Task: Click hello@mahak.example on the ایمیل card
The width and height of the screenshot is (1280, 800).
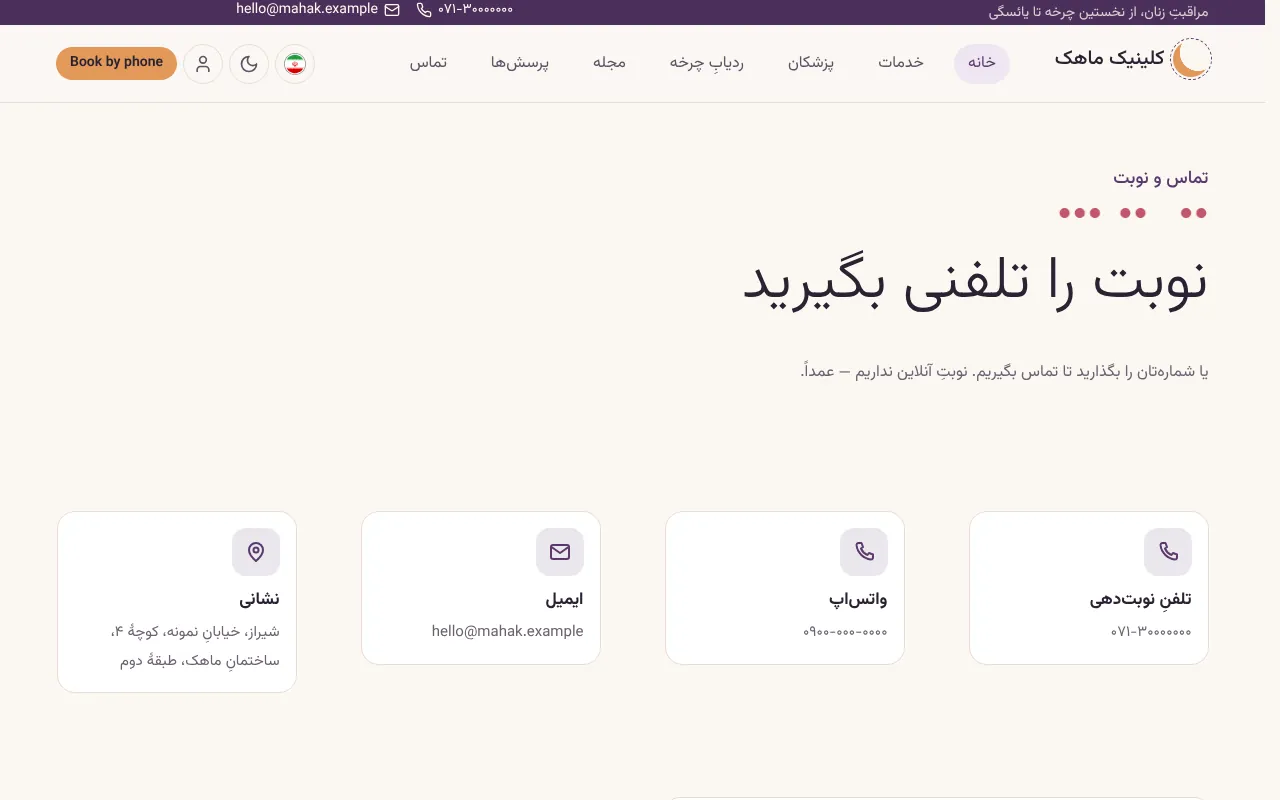Action: [508, 631]
